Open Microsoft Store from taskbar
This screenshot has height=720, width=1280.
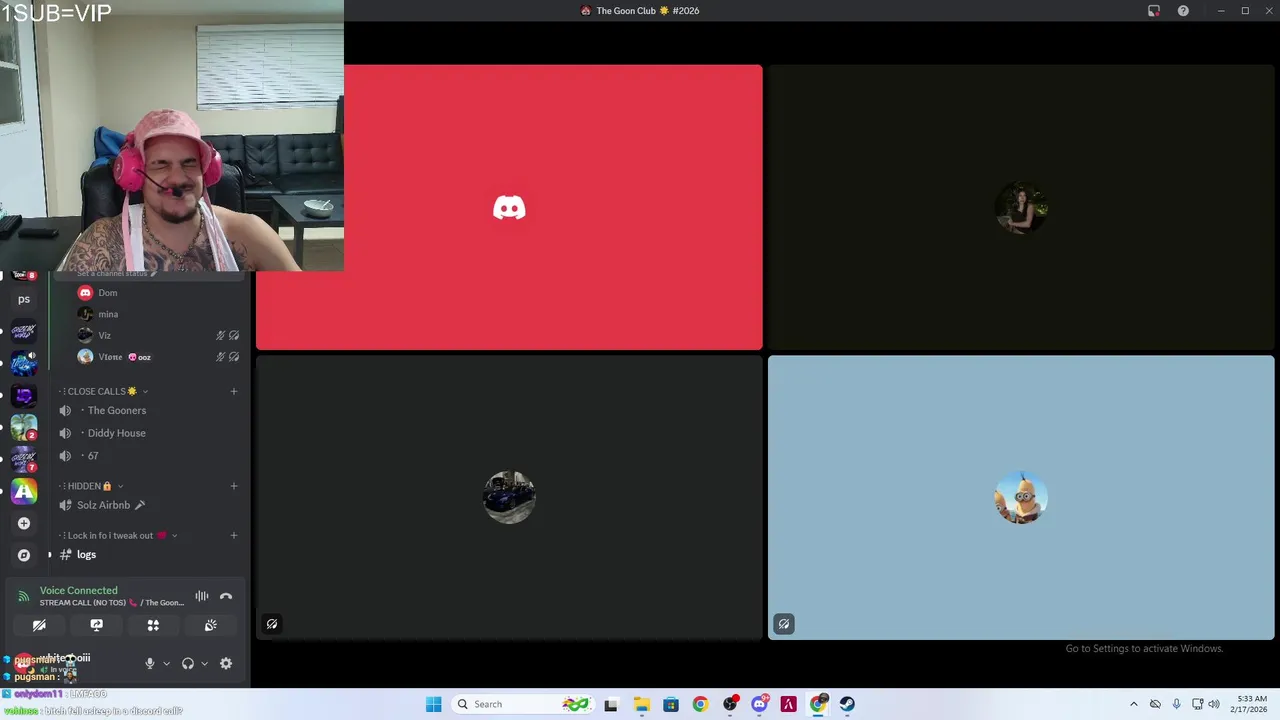pos(670,704)
